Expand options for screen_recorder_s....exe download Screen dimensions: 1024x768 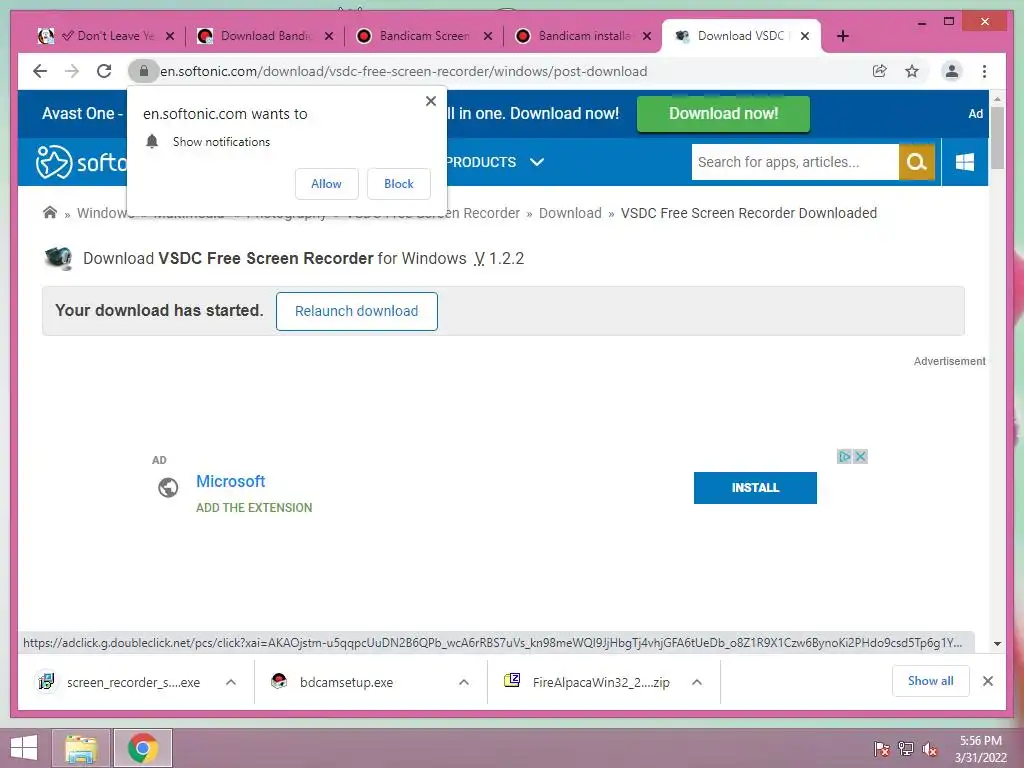[231, 682]
